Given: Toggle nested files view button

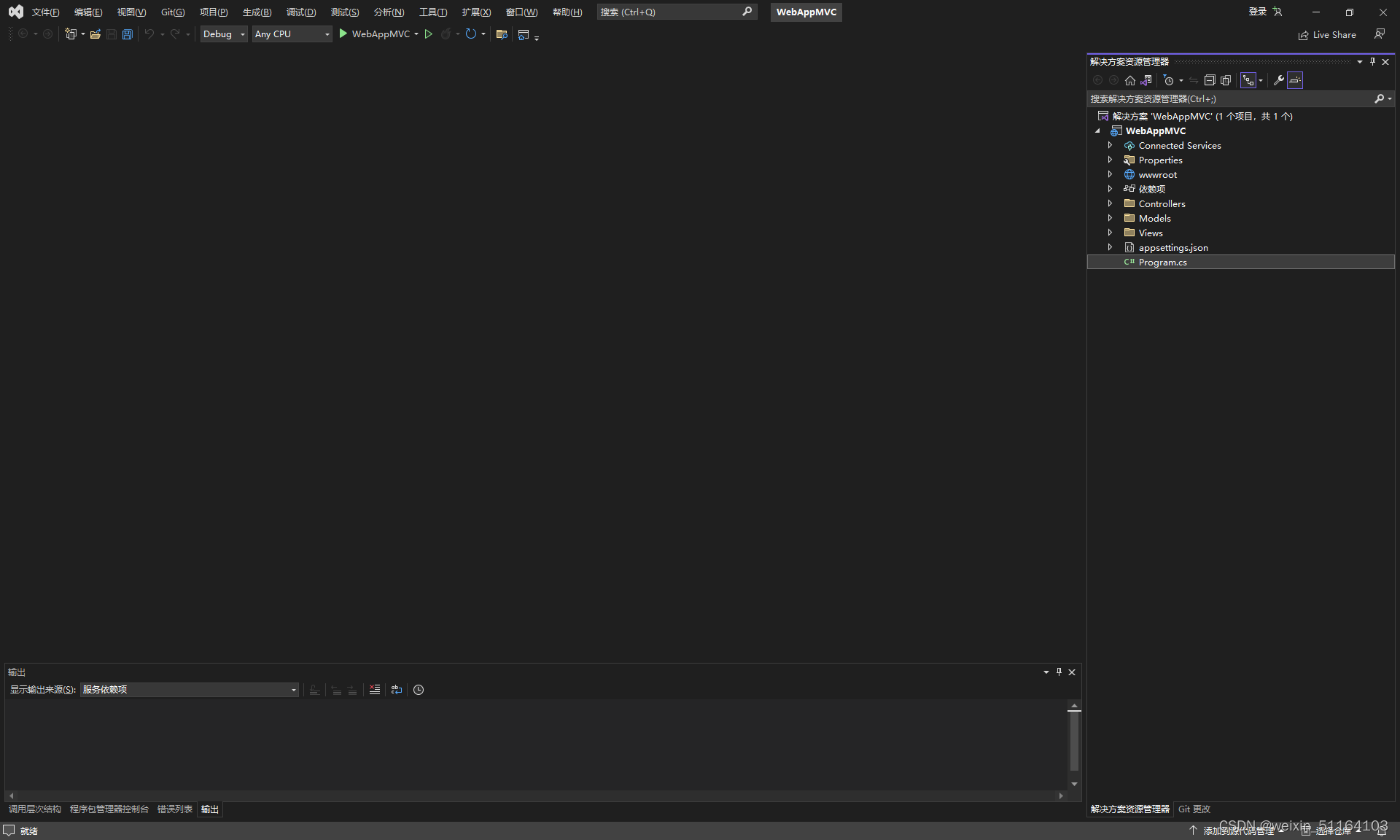Looking at the screenshot, I should tap(1249, 80).
